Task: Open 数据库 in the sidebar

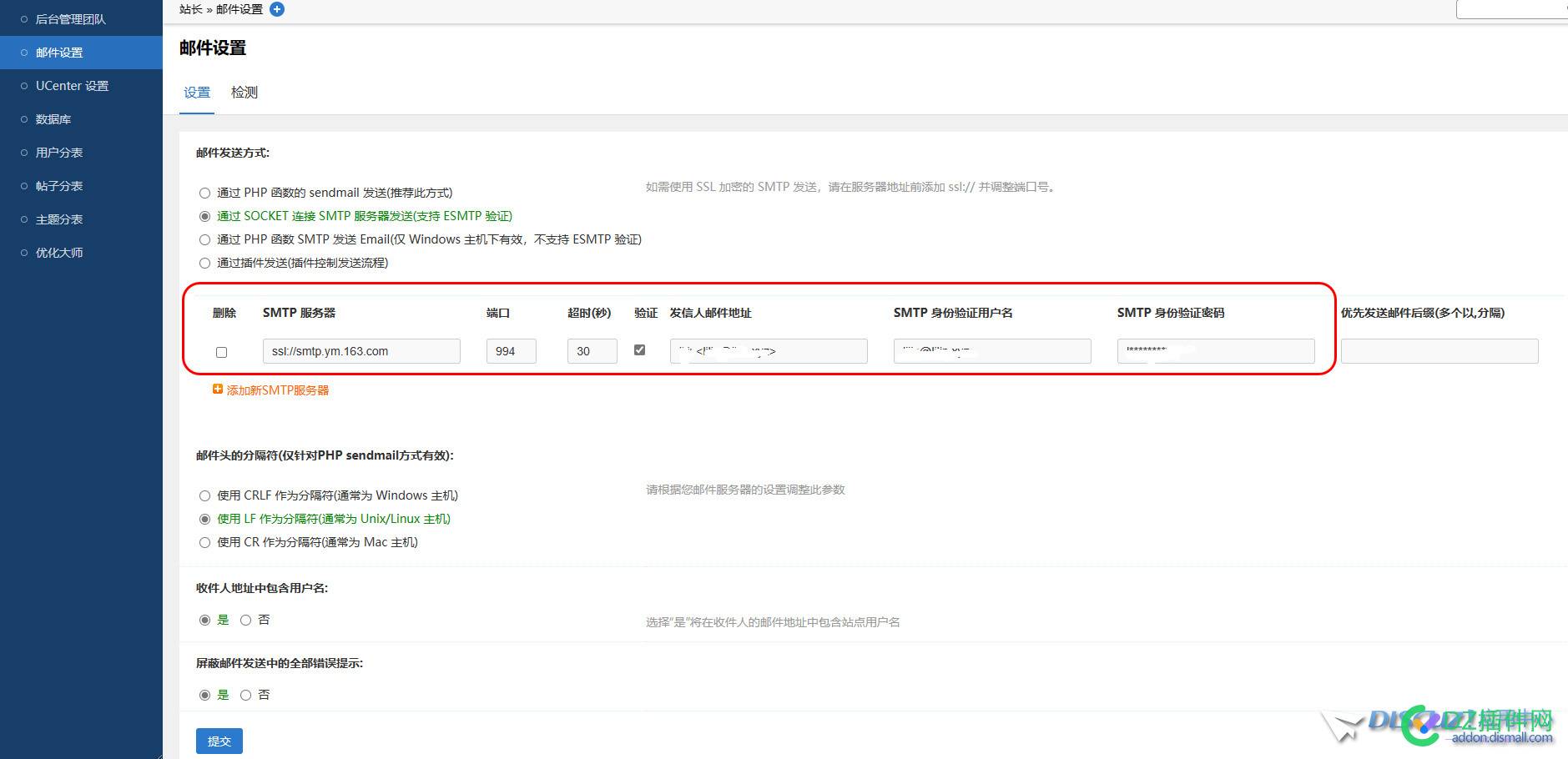Action: coord(53,119)
